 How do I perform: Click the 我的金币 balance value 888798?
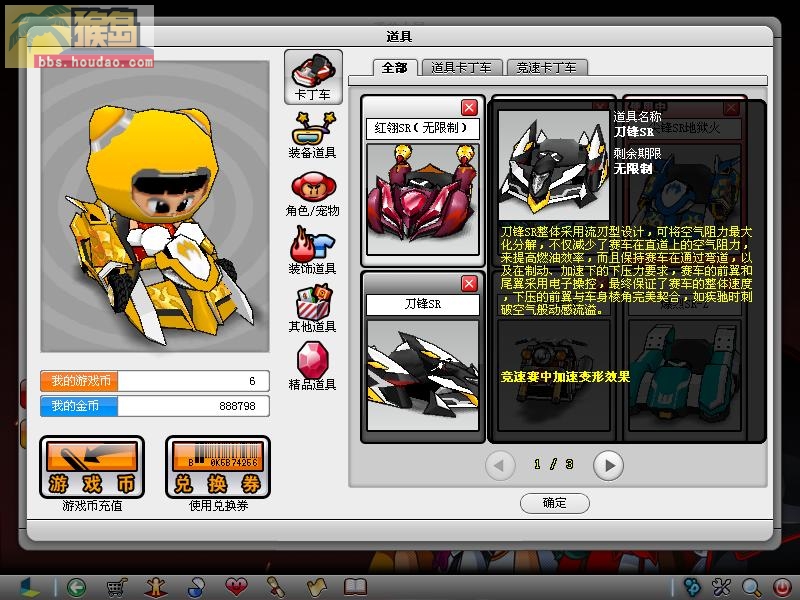click(x=237, y=406)
